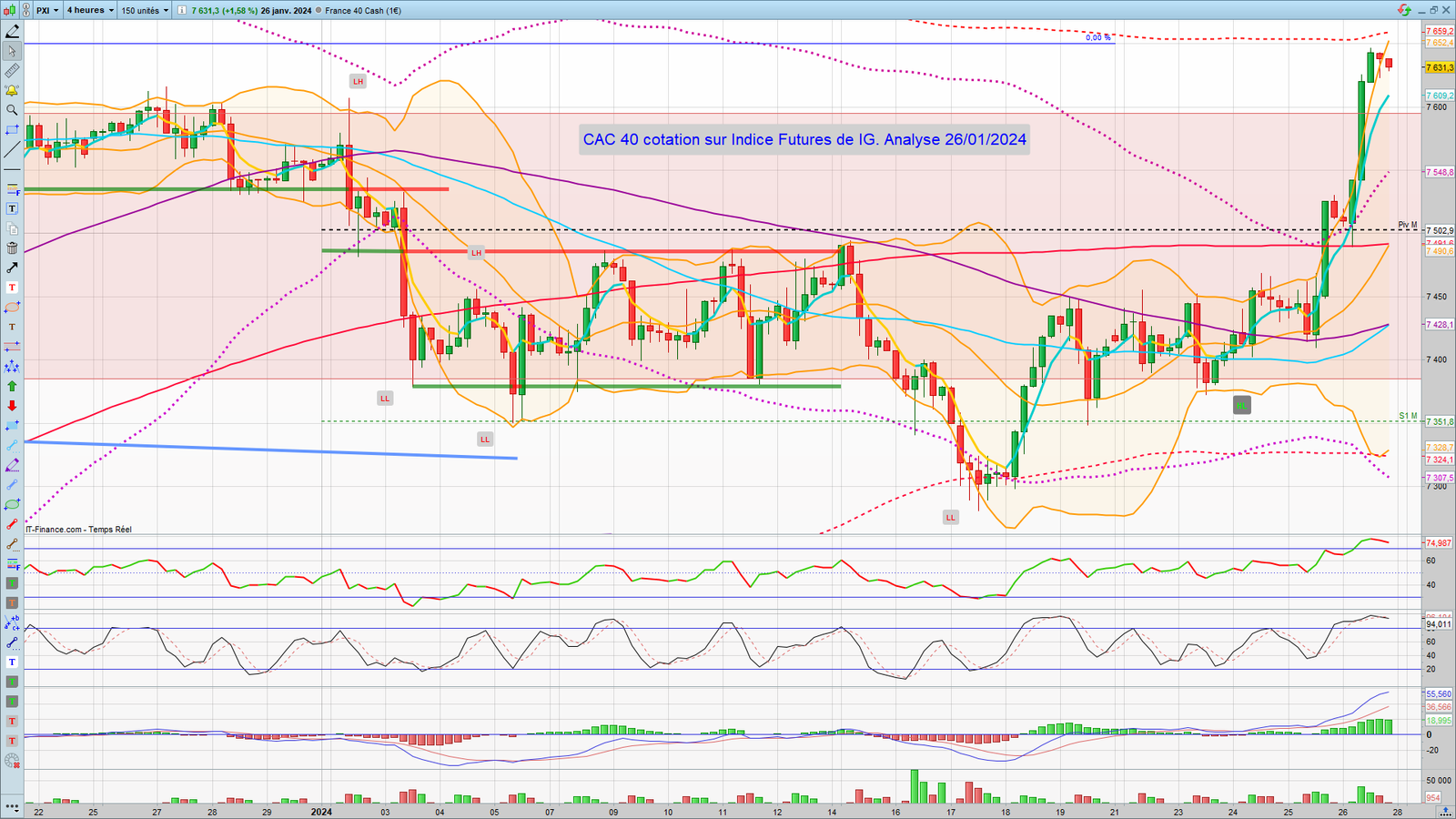Create an alert with the bell icon

coord(12,91)
